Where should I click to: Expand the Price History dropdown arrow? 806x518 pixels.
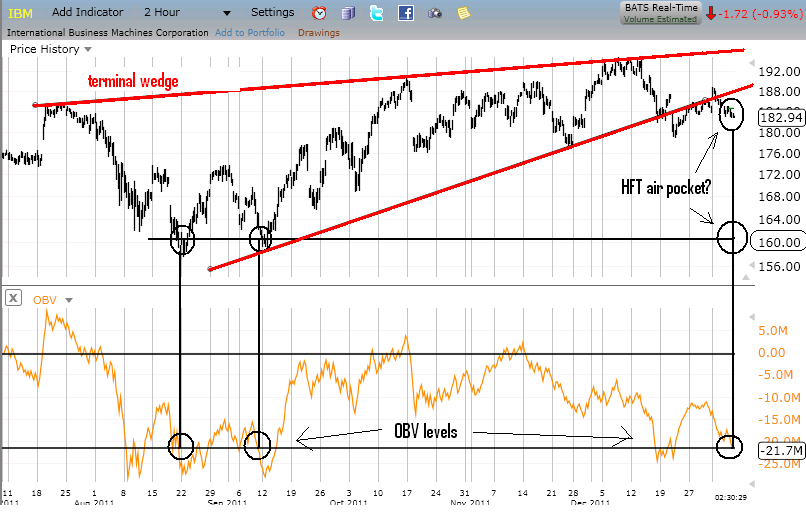click(x=88, y=49)
